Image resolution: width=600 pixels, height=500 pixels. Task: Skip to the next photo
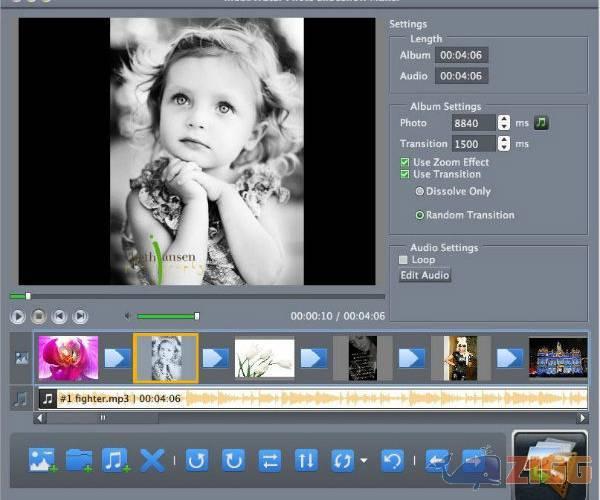[80, 316]
